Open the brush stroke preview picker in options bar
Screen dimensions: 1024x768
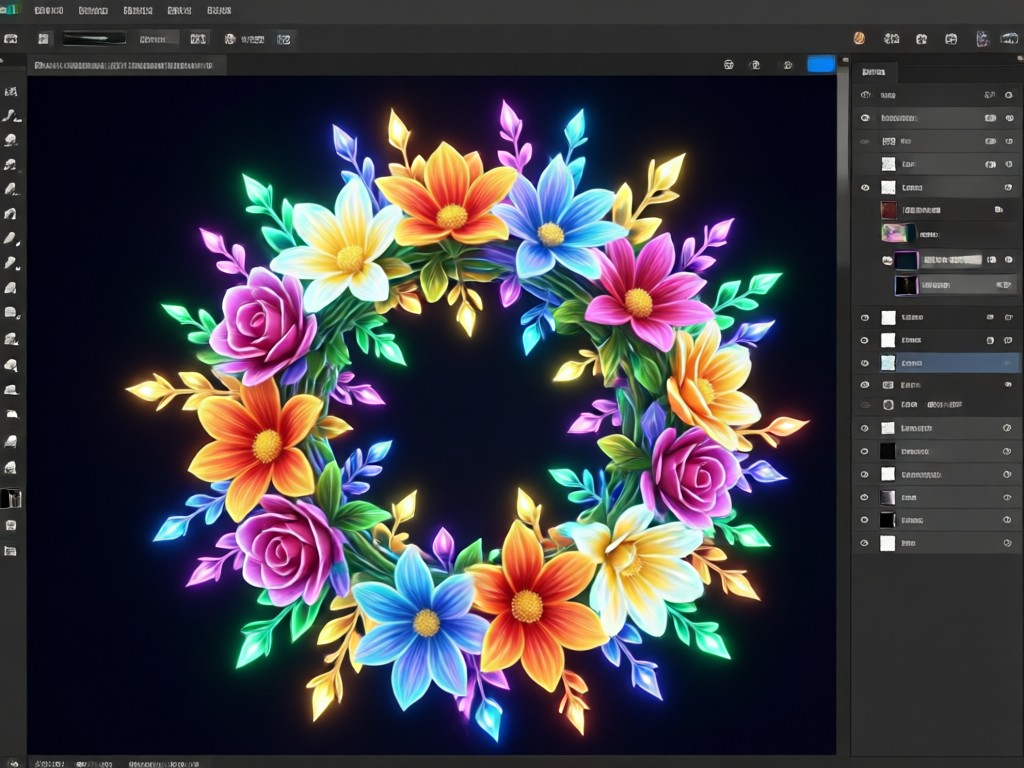95,39
